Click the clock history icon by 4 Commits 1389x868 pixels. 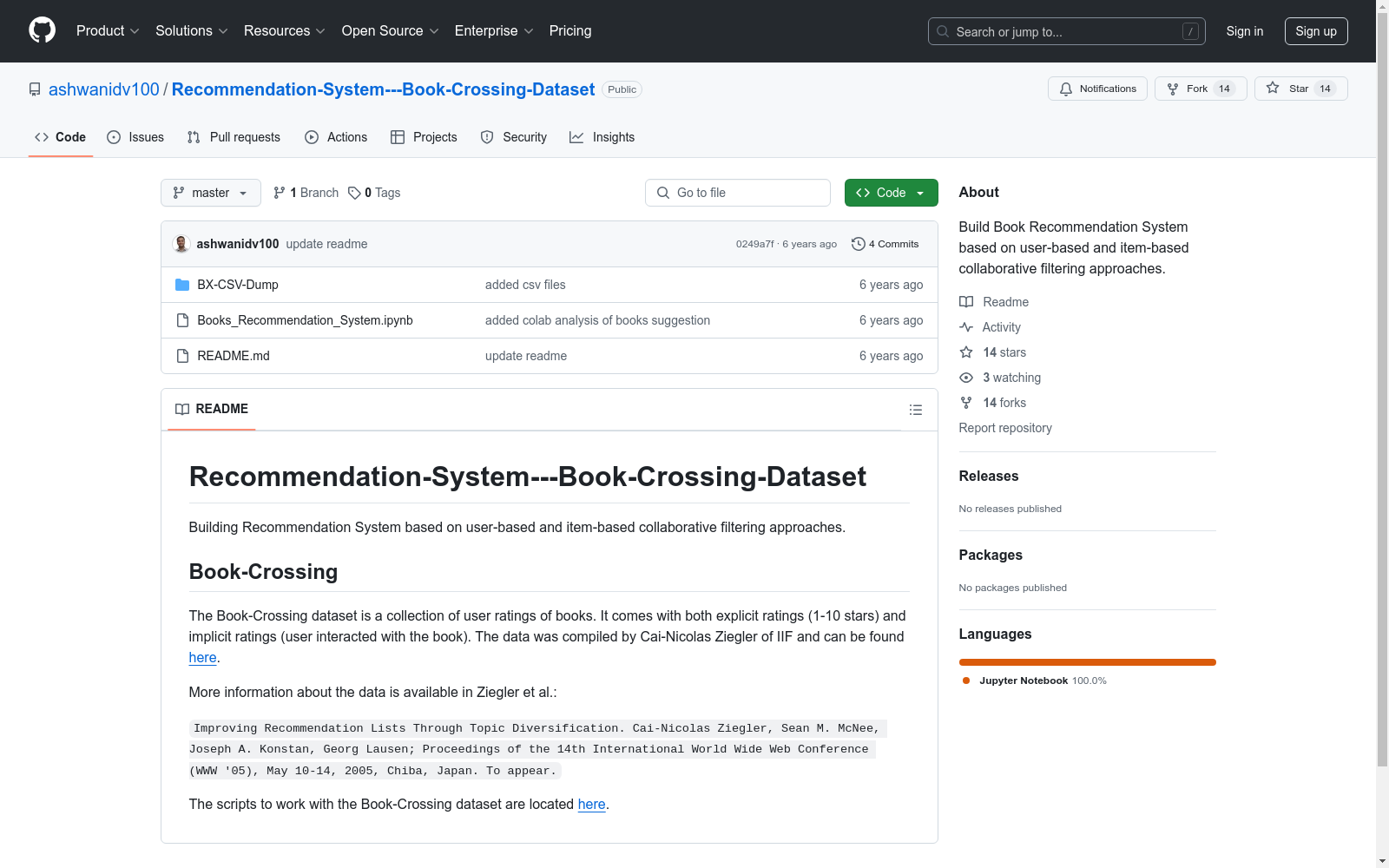click(x=859, y=244)
